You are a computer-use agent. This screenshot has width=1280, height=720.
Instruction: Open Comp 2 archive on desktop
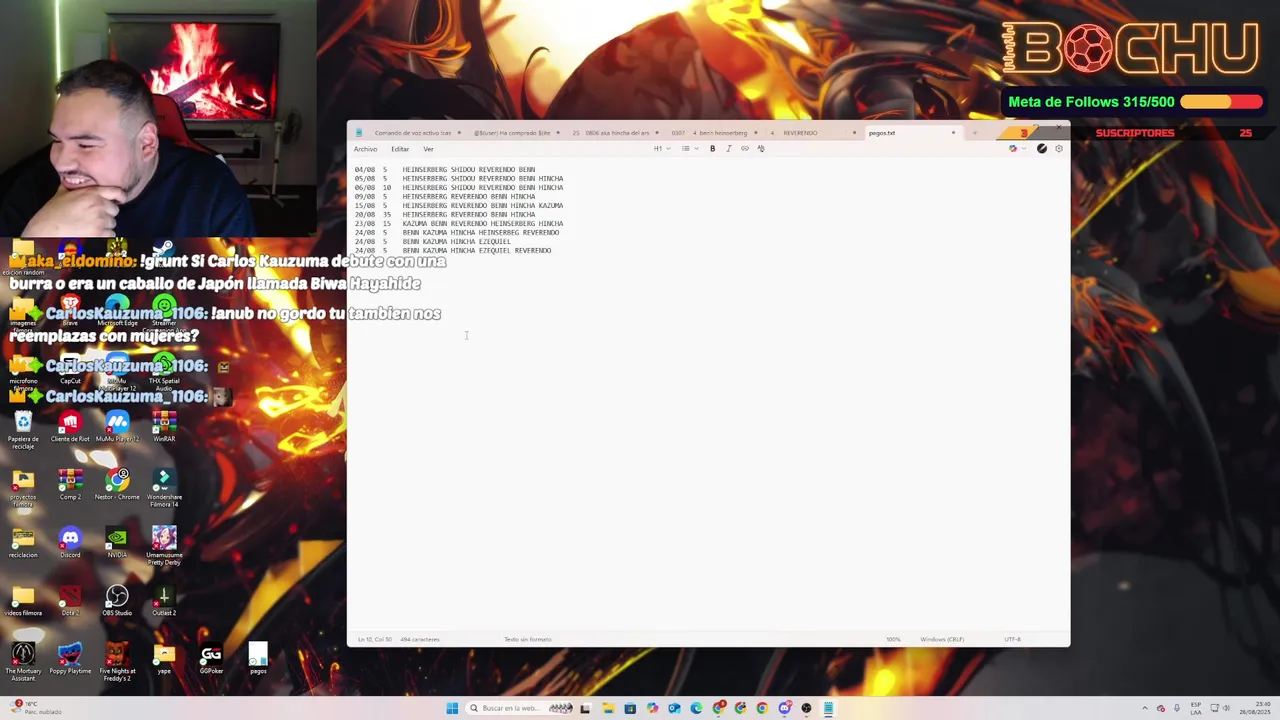[x=70, y=485]
